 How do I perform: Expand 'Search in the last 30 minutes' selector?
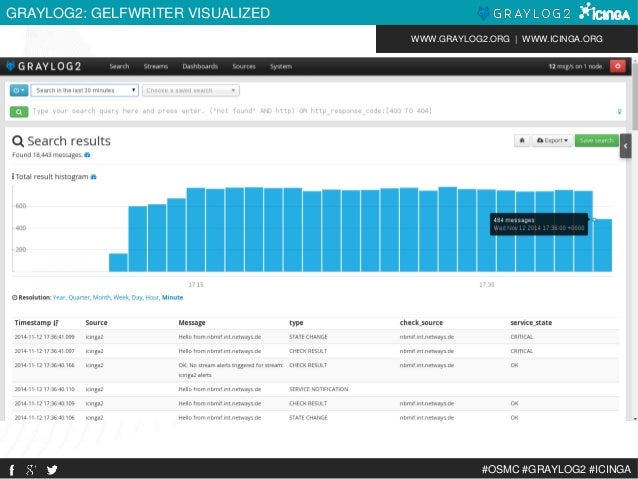click(85, 90)
